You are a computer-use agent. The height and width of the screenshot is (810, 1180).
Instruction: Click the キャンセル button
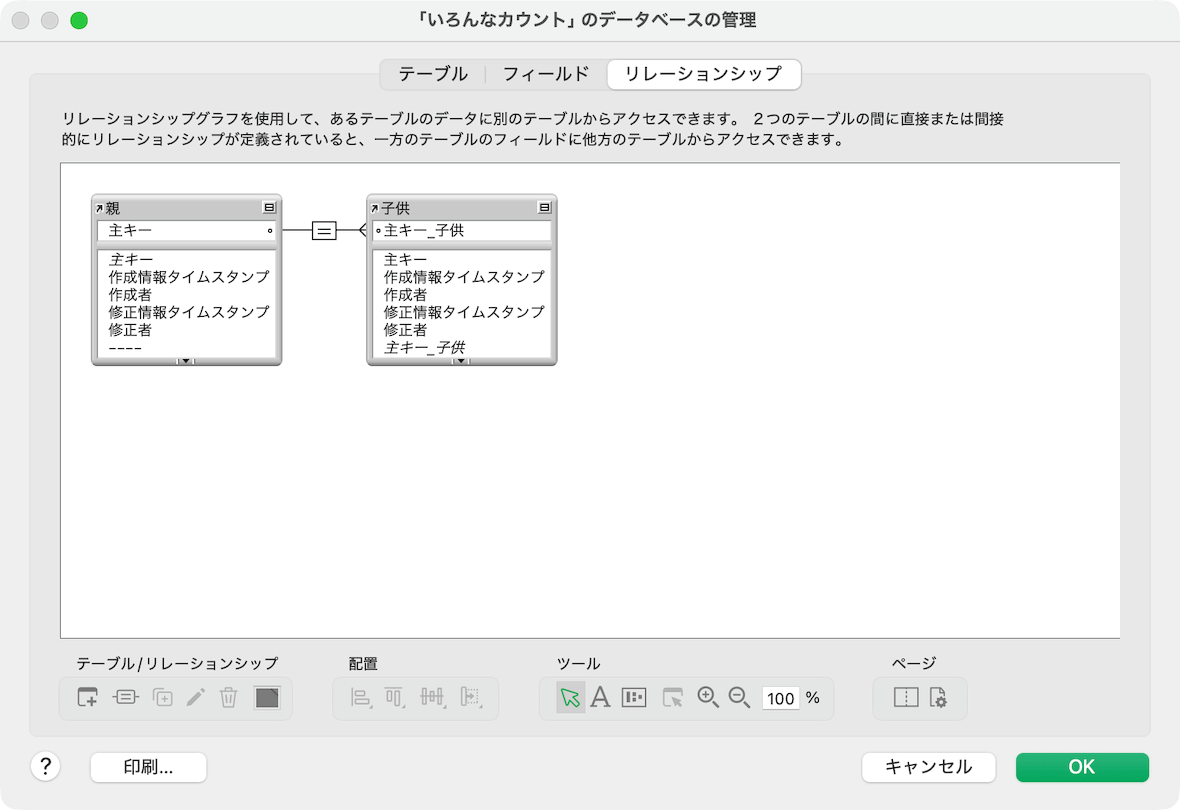tap(928, 767)
